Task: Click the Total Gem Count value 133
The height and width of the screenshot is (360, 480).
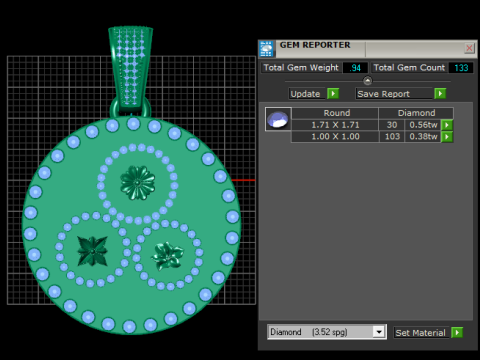Action: click(x=461, y=68)
